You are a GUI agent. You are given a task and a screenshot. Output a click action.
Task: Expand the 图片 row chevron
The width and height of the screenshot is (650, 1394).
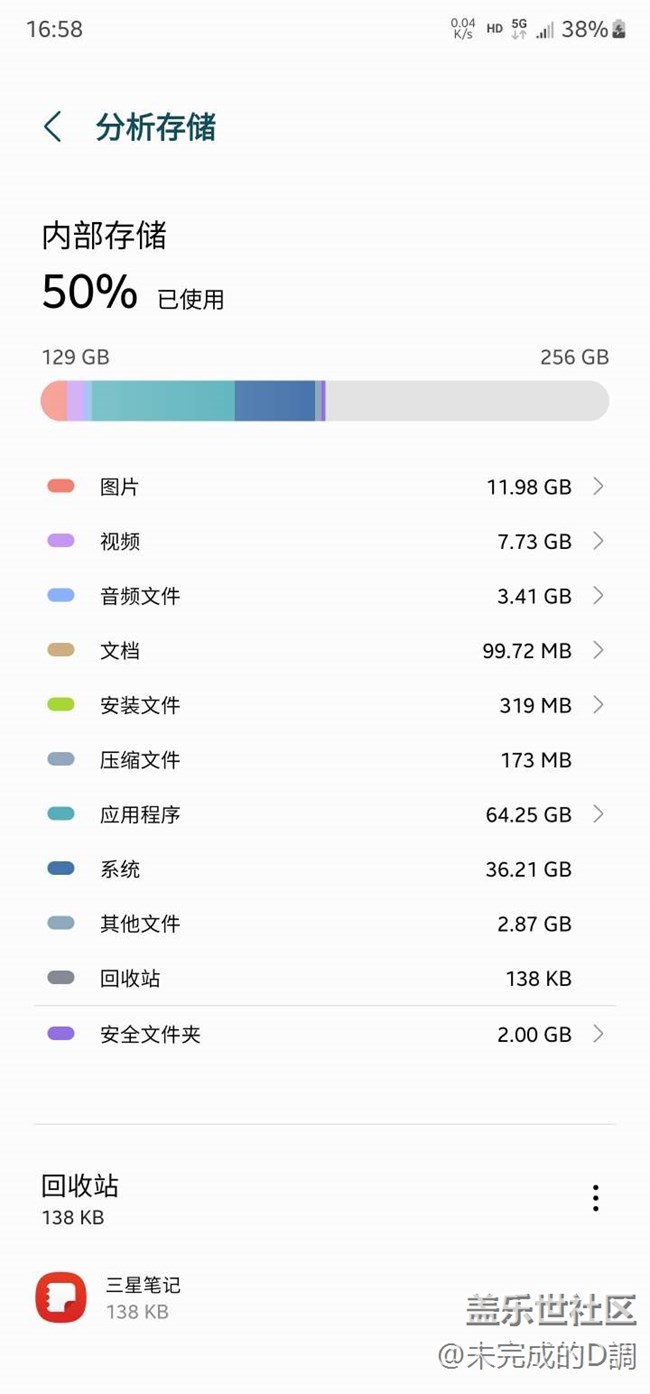tap(598, 486)
